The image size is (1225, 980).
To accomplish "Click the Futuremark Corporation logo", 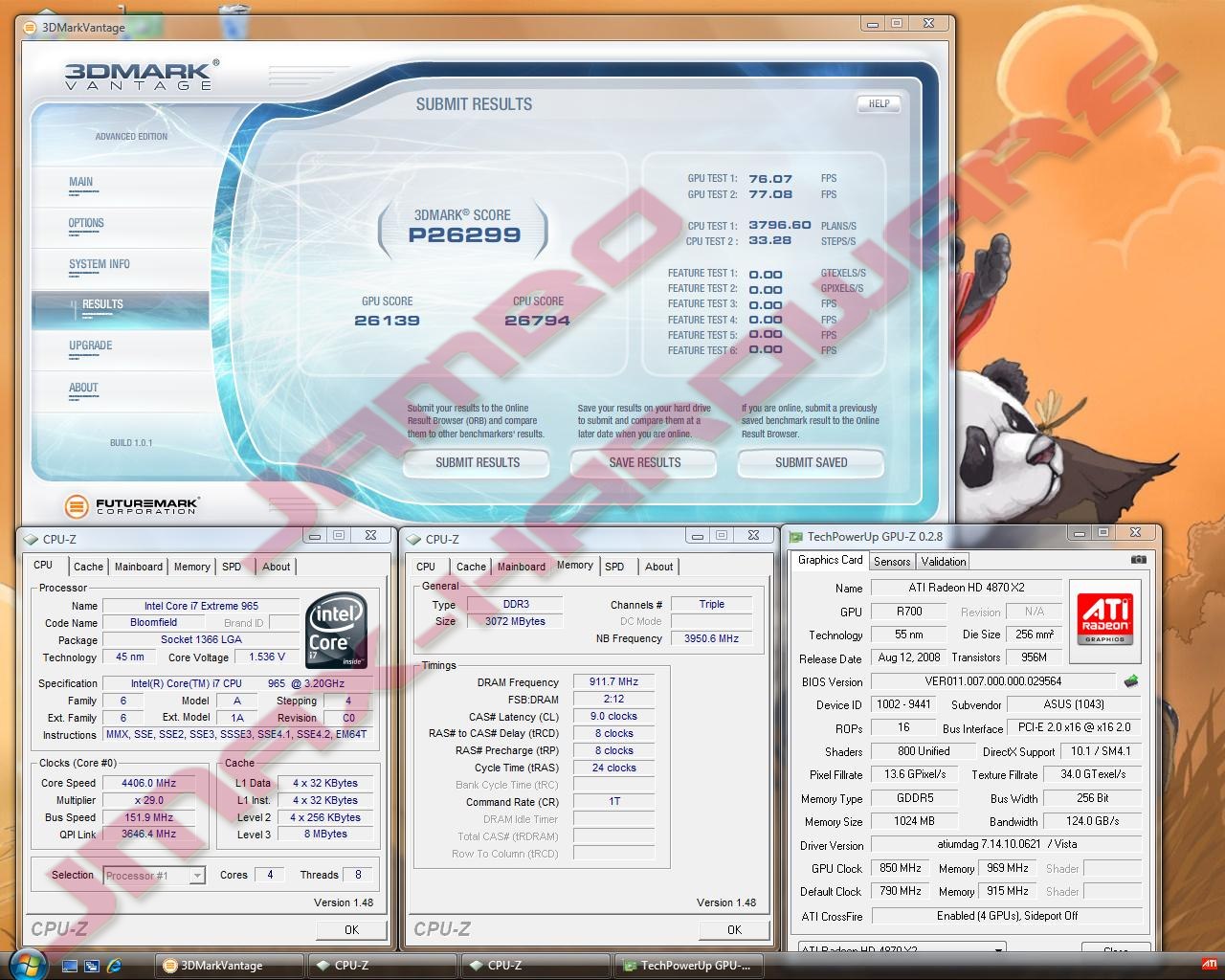I will point(132,505).
